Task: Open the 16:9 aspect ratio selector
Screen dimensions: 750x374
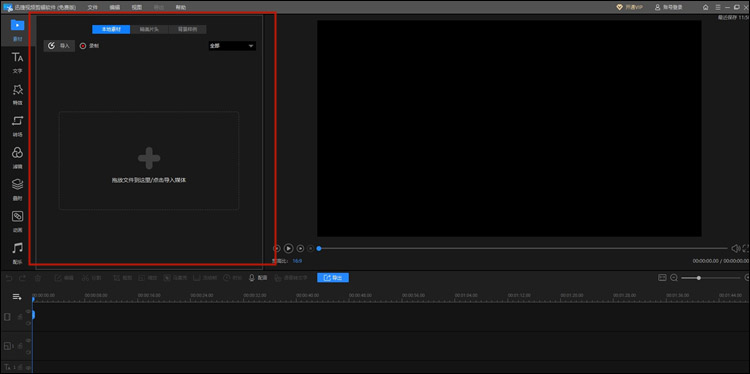Action: [297, 261]
